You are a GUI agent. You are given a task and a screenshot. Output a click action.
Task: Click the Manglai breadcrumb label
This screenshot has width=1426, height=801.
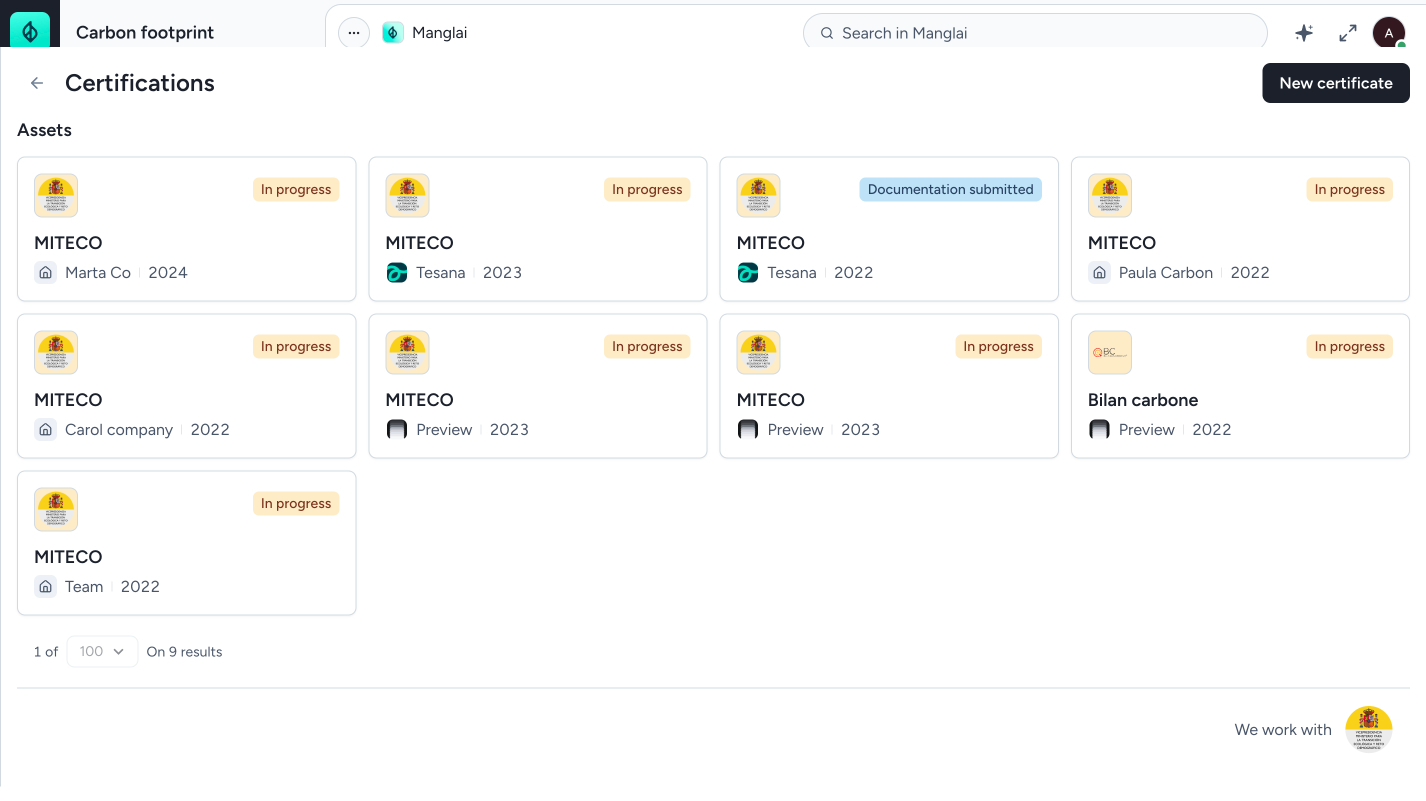[x=440, y=33]
